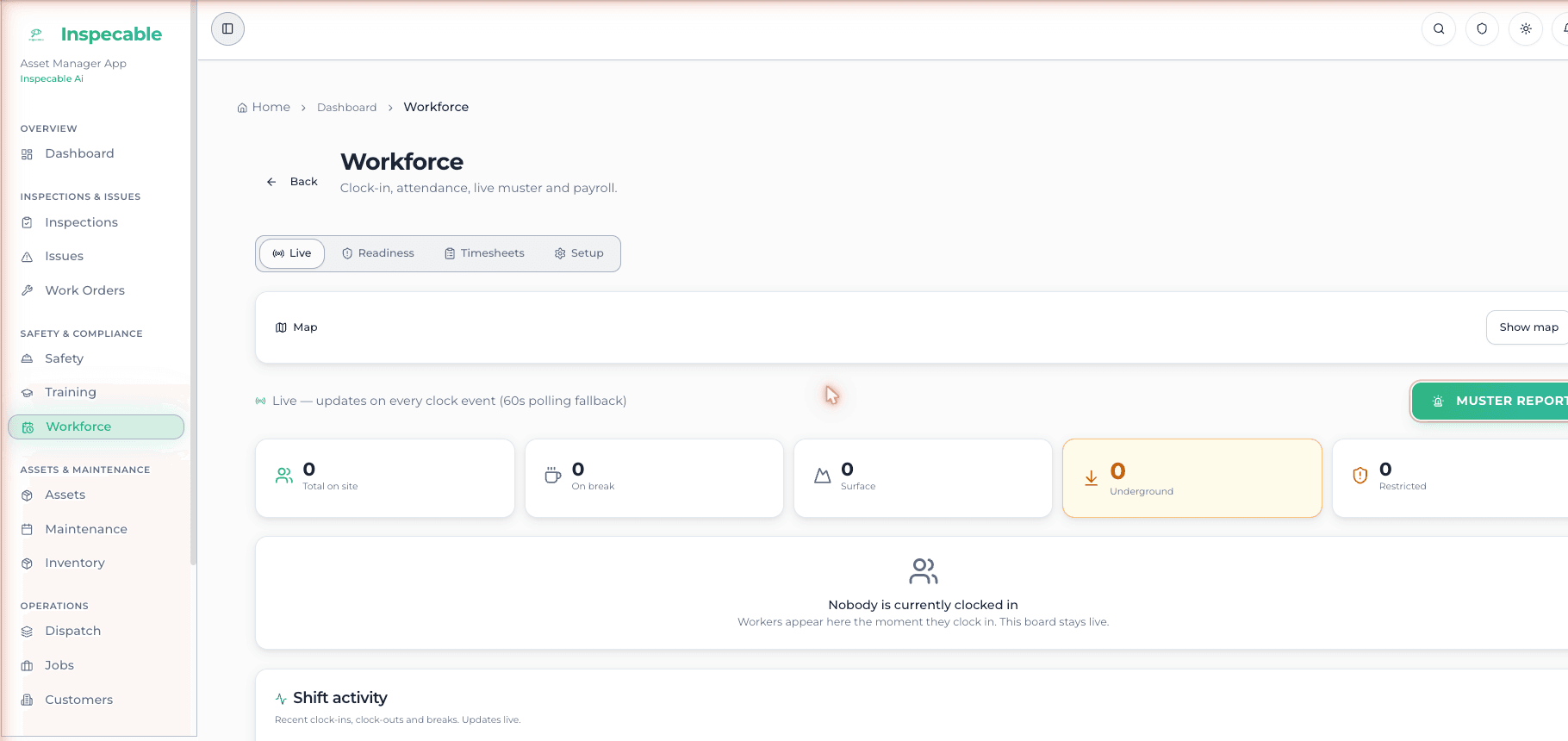The width and height of the screenshot is (1568, 741).
Task: Click the Home breadcrumb house icon
Action: [242, 108]
